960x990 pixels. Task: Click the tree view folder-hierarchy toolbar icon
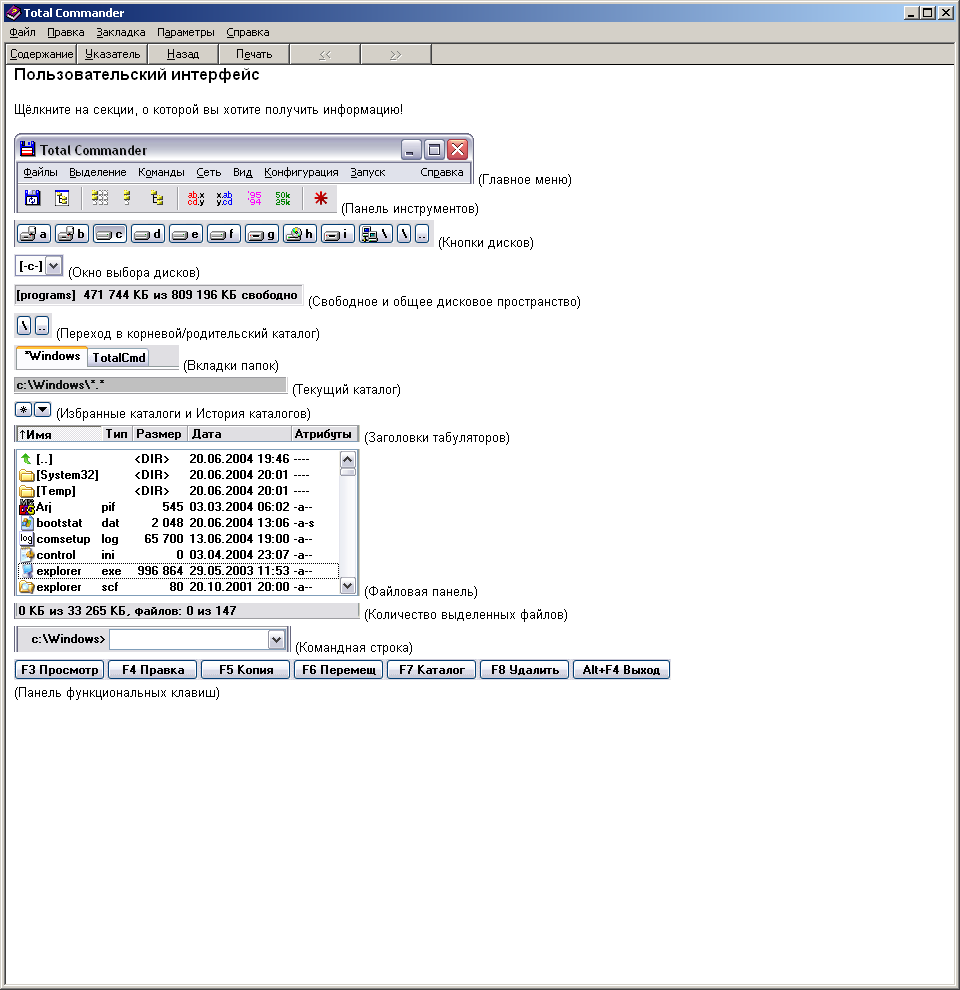point(157,198)
